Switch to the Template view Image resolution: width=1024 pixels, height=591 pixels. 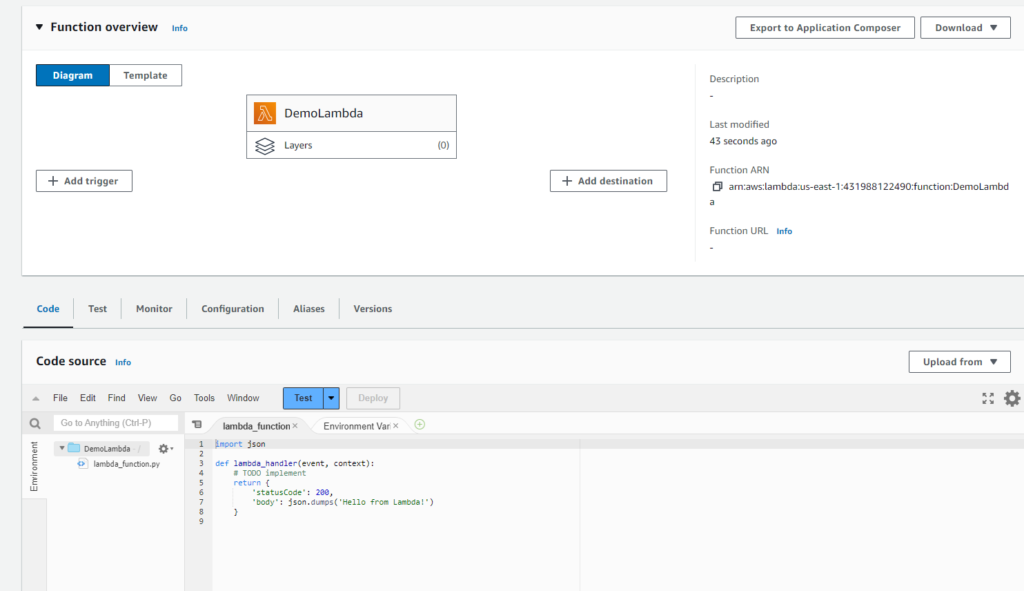146,75
